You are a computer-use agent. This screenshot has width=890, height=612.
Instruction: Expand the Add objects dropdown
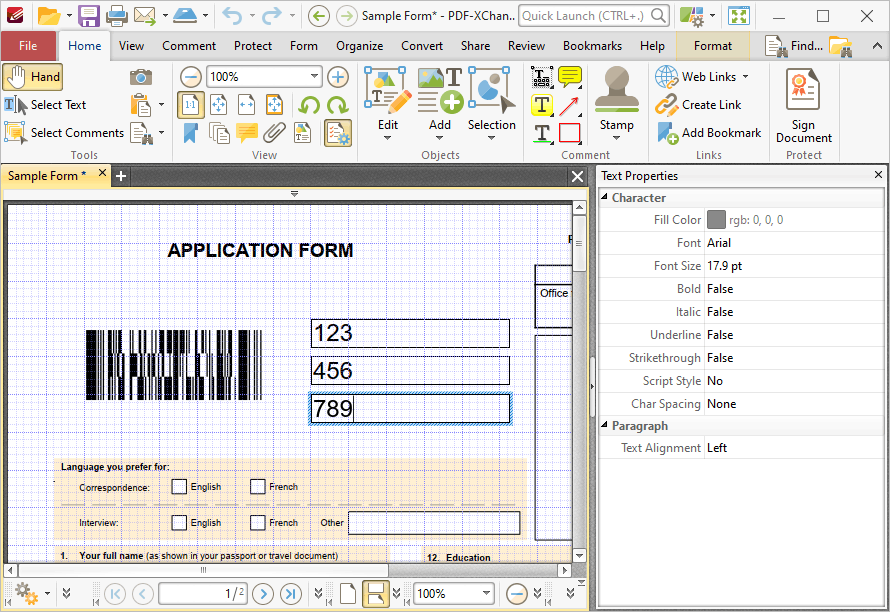(439, 137)
